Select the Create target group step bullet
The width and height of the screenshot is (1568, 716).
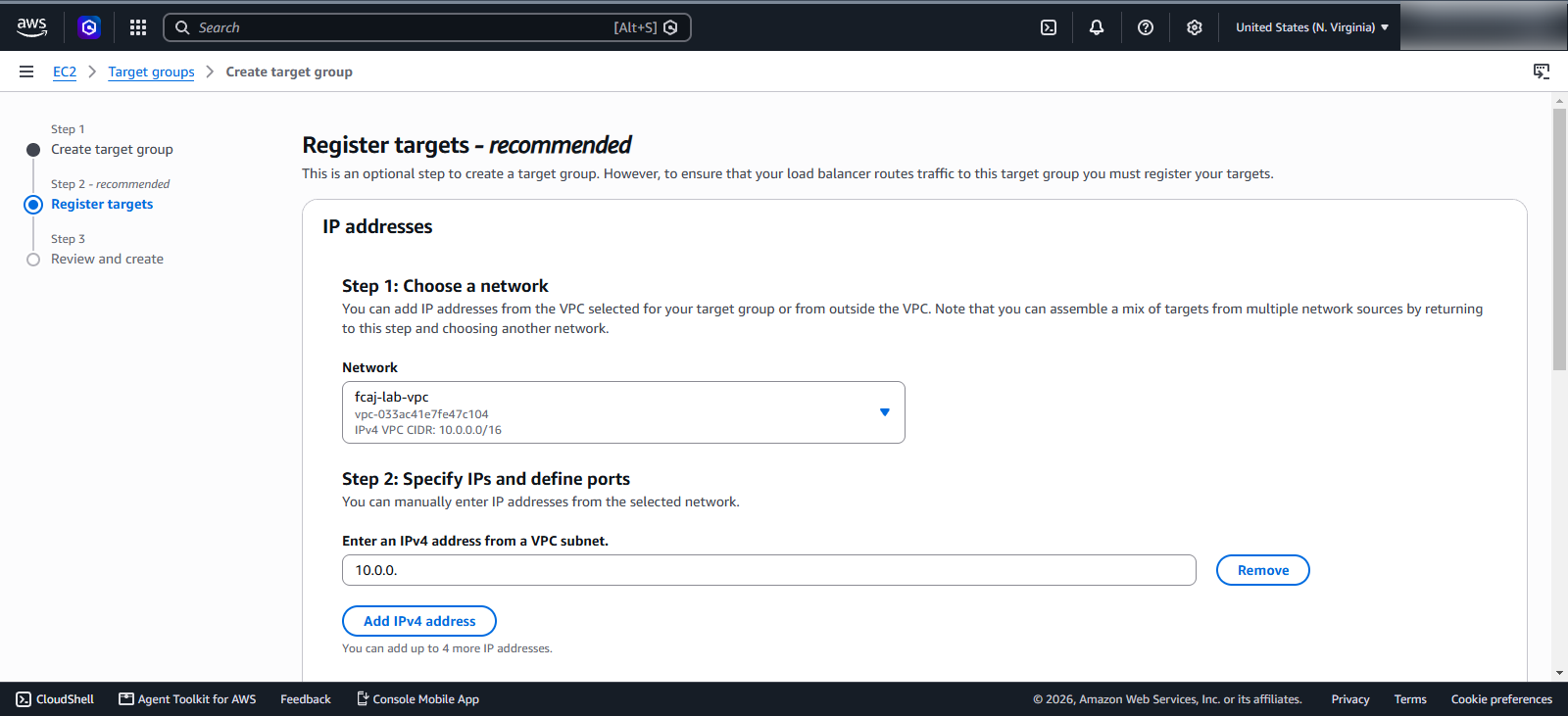pos(33,150)
